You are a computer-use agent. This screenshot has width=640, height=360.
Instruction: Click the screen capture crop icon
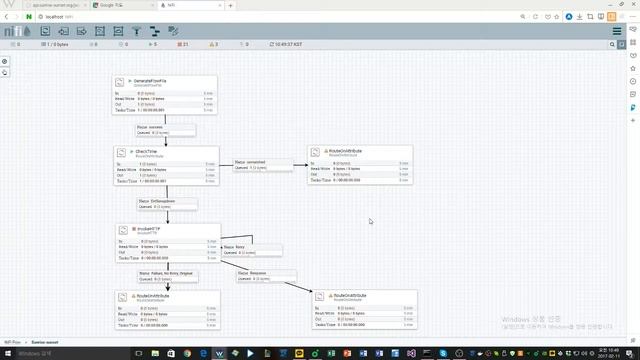coord(590,17)
